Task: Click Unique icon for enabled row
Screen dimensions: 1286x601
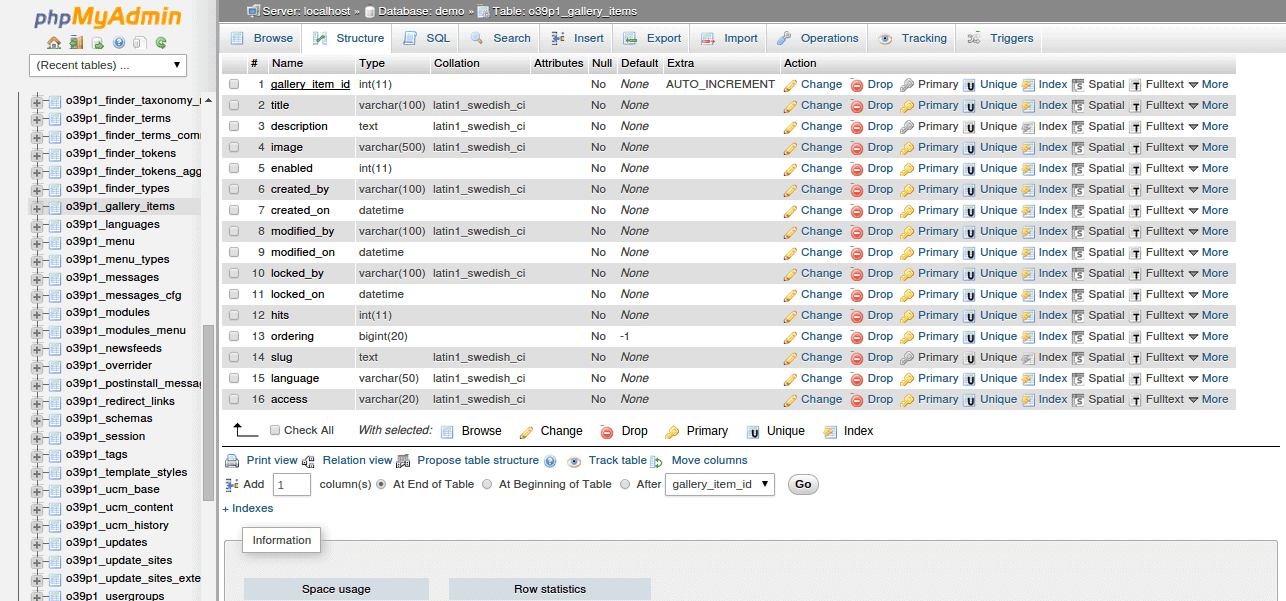Action: [970, 169]
